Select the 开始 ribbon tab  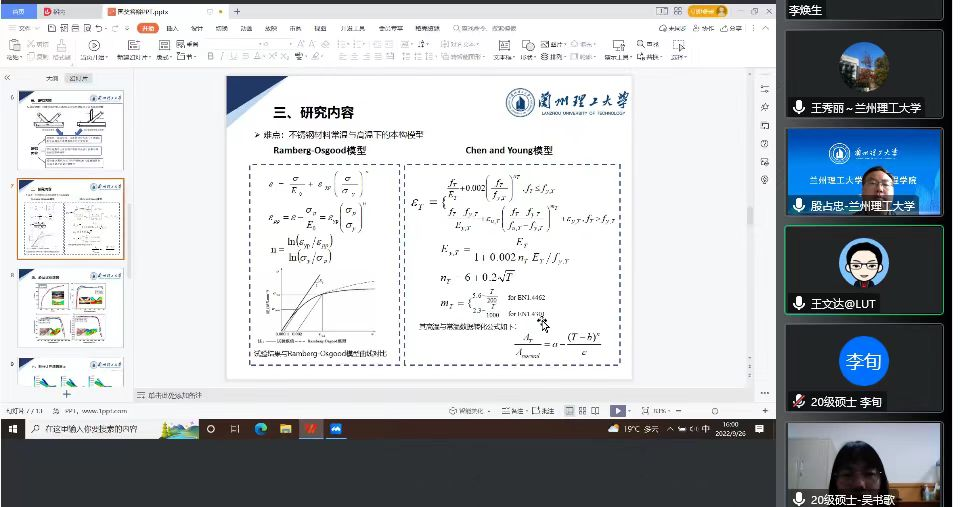147,28
